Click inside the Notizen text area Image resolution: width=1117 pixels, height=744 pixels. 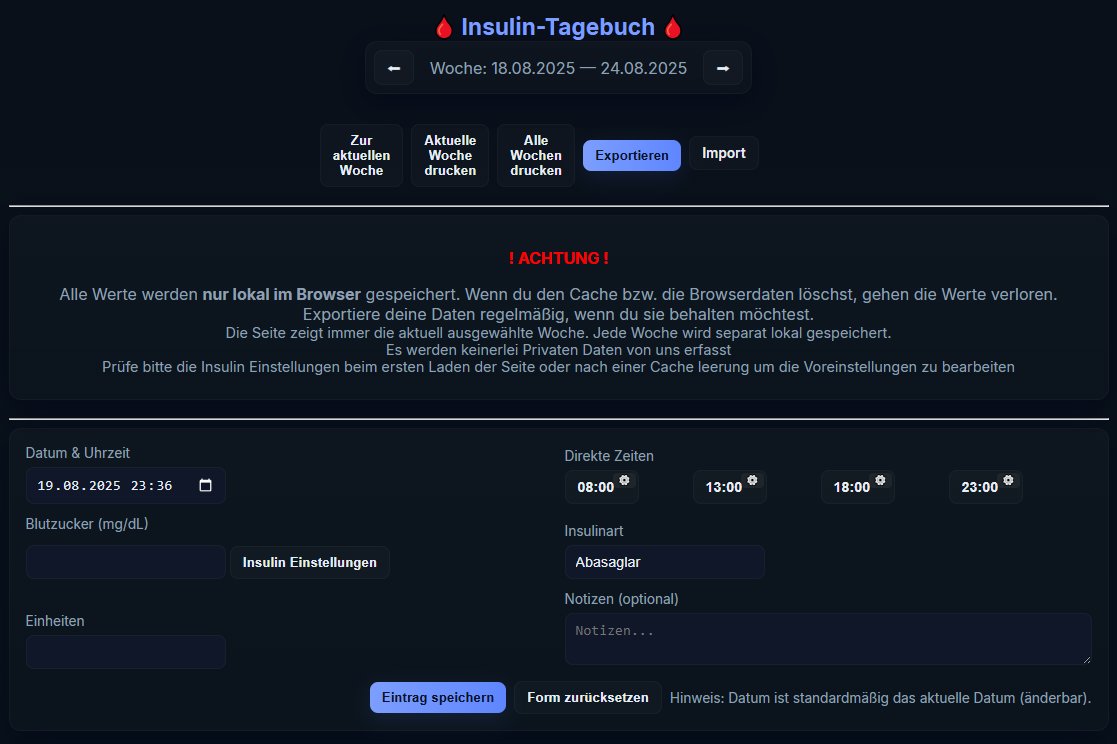[x=828, y=638]
